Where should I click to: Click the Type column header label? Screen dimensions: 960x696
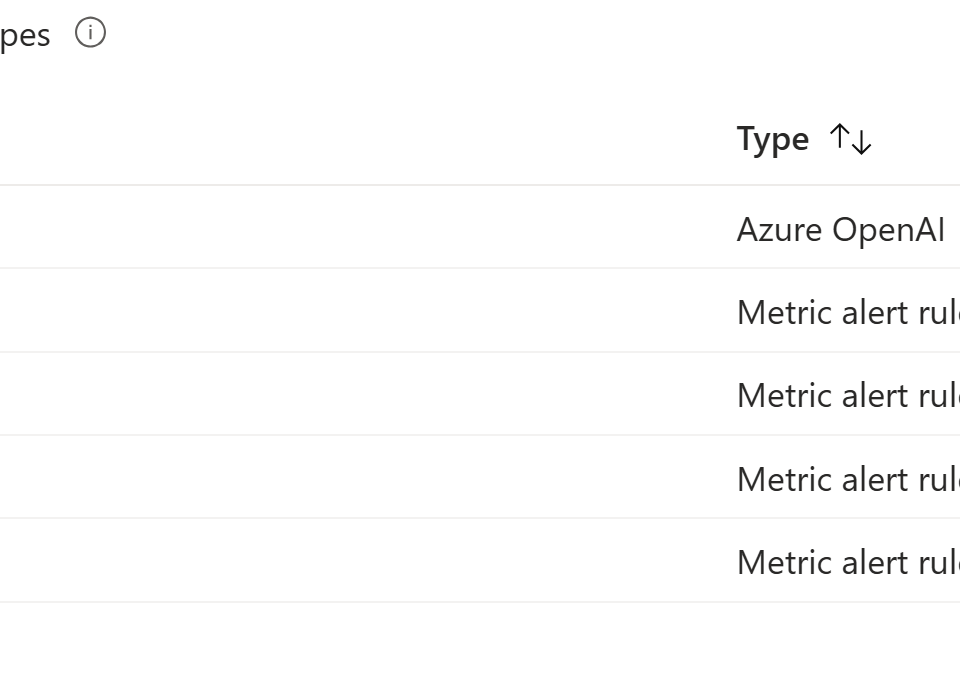(773, 140)
